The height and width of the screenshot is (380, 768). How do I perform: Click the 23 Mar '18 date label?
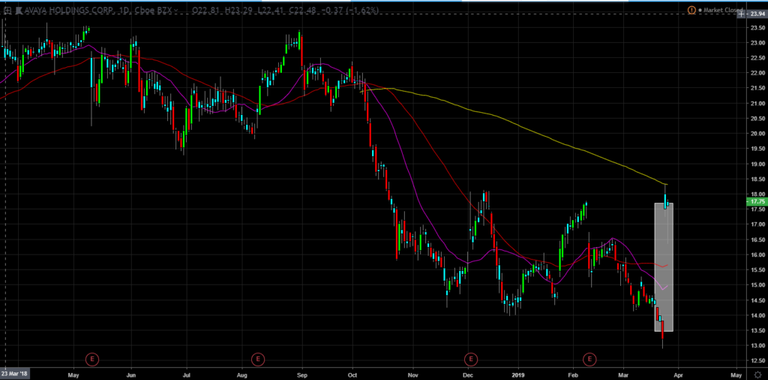[14, 374]
